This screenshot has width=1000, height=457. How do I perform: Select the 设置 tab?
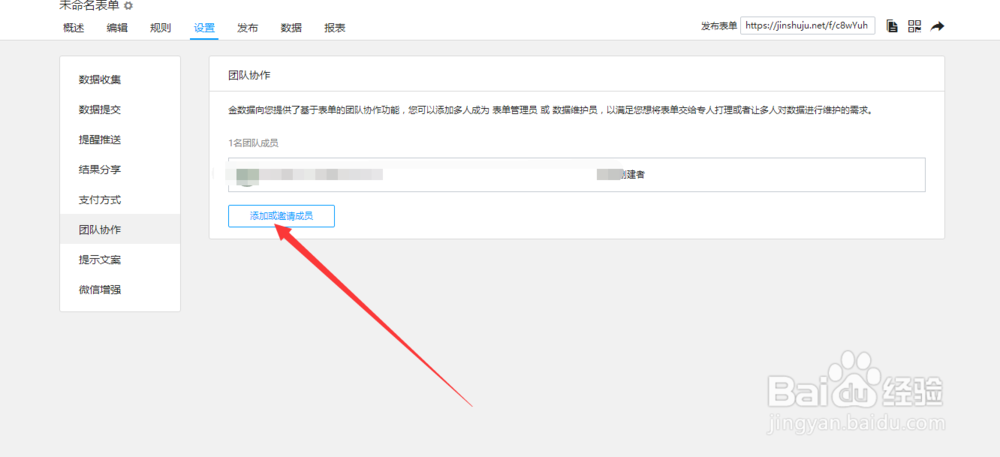(x=204, y=28)
